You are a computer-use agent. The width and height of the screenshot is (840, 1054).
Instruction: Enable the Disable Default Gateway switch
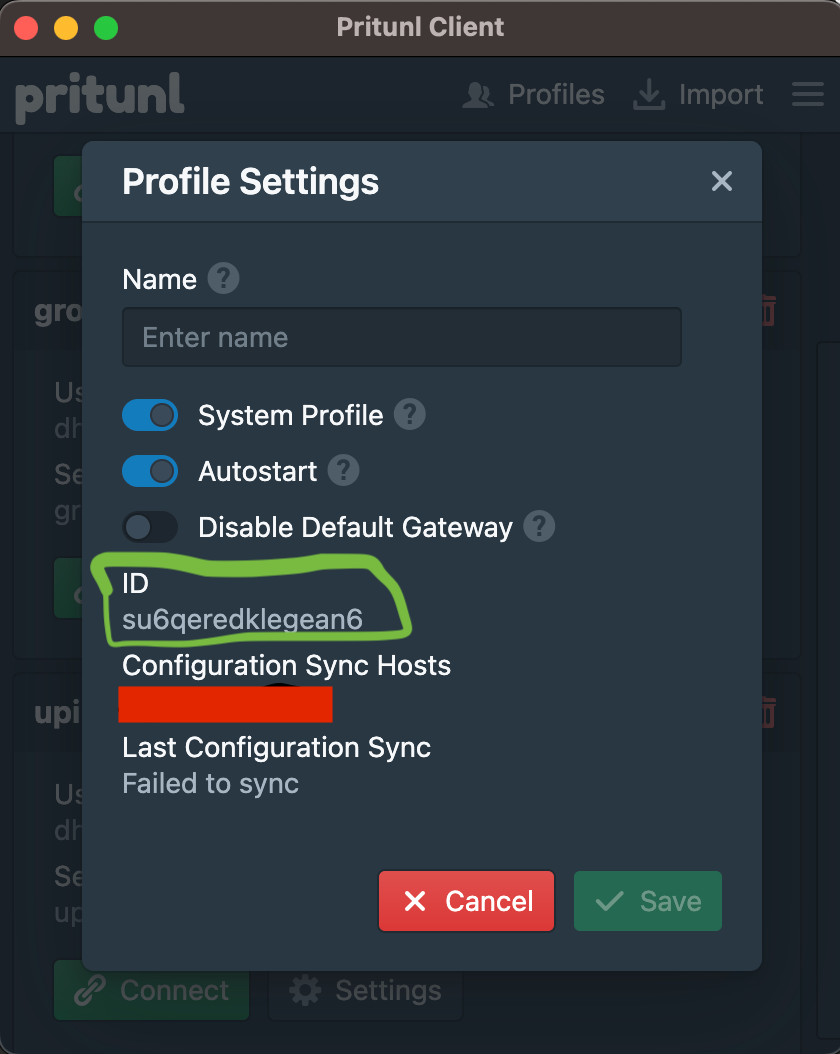150,527
